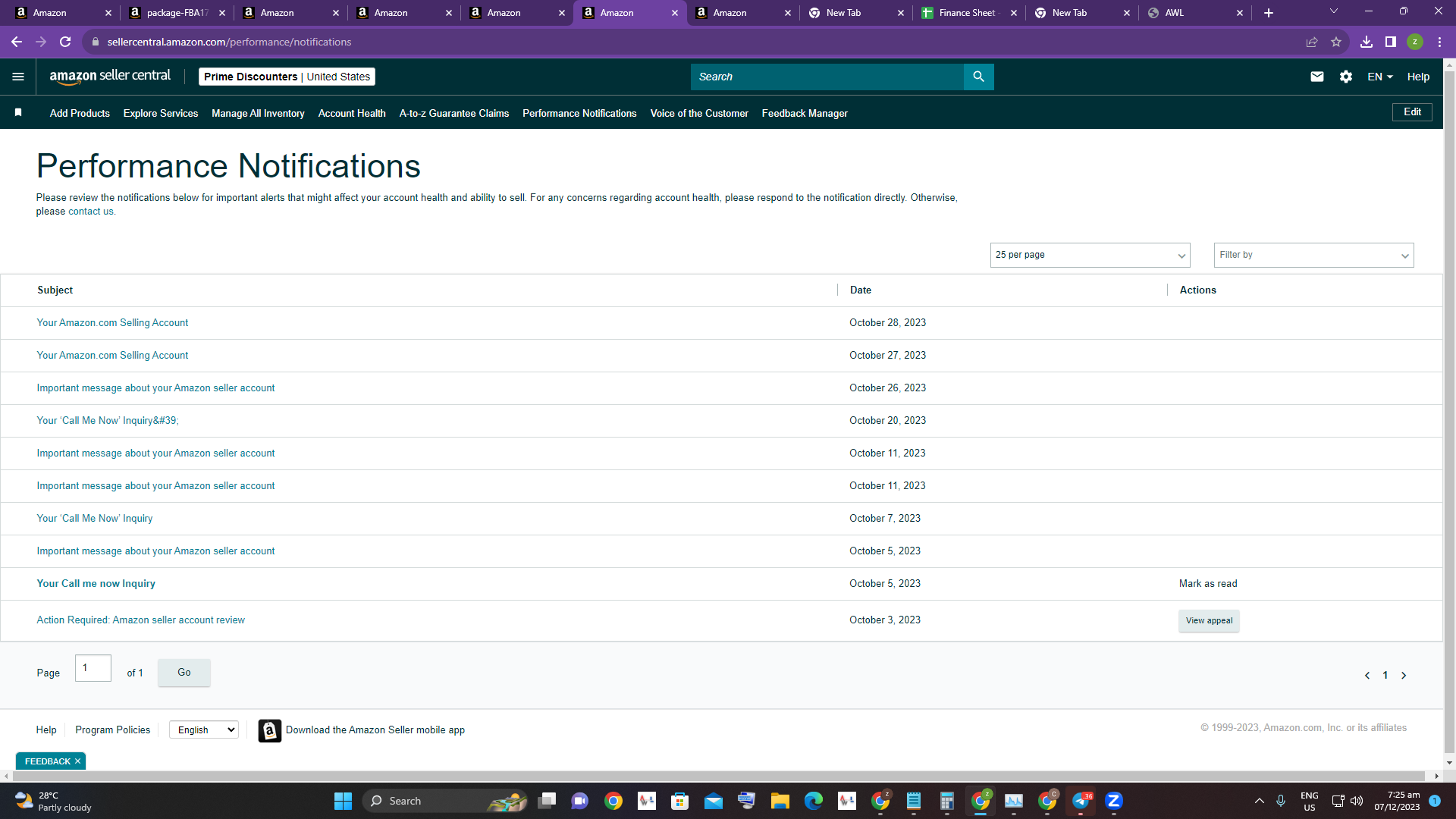1456x819 pixels.
Task: Reload the current page
Action: pos(65,42)
